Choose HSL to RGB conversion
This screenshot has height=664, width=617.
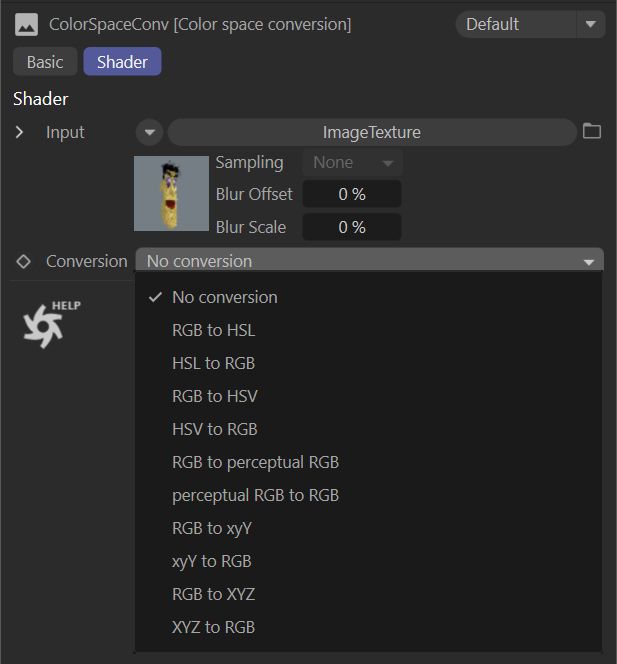(213, 363)
